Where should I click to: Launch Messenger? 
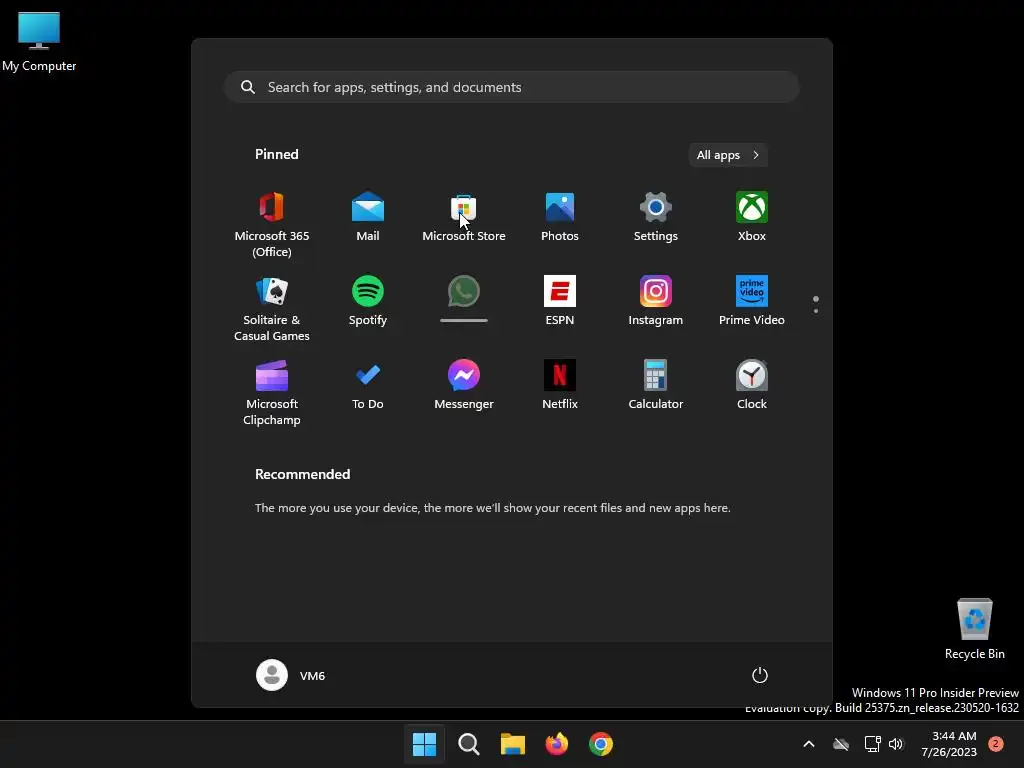tap(464, 385)
